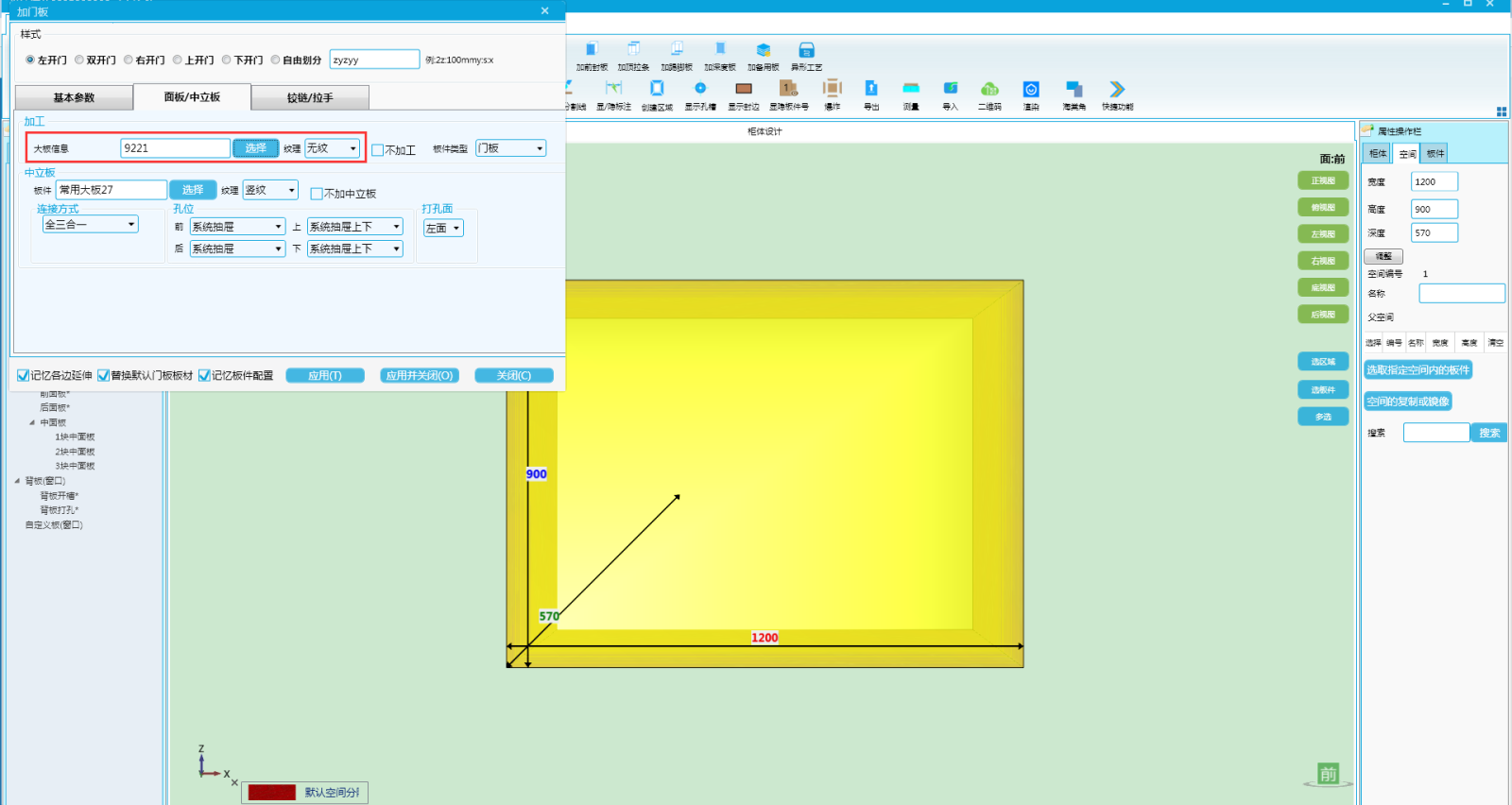Open the 打孔面 左面 dropdown
The image size is (1512, 805).
pyautogui.click(x=443, y=229)
